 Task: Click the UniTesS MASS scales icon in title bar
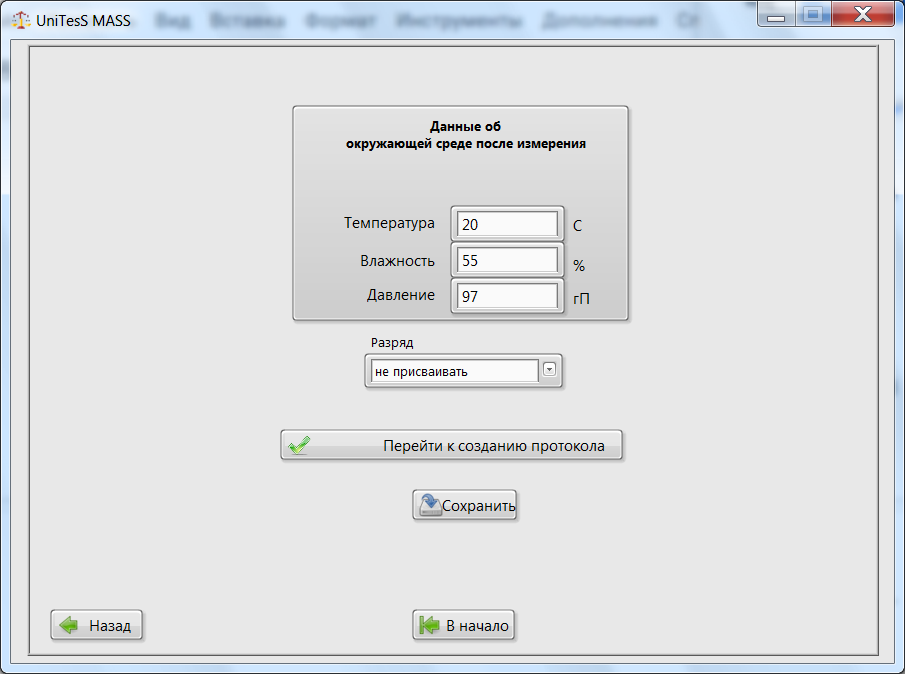tap(20, 20)
